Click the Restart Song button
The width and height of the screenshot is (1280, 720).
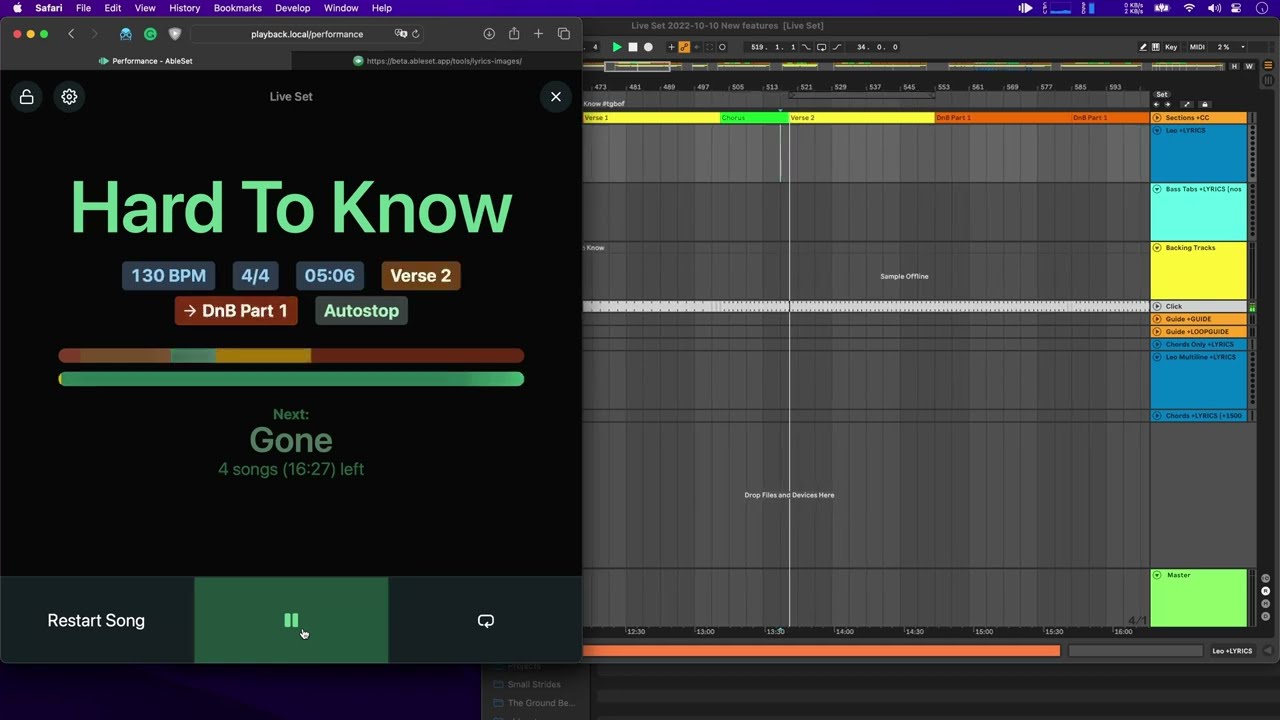click(x=96, y=620)
